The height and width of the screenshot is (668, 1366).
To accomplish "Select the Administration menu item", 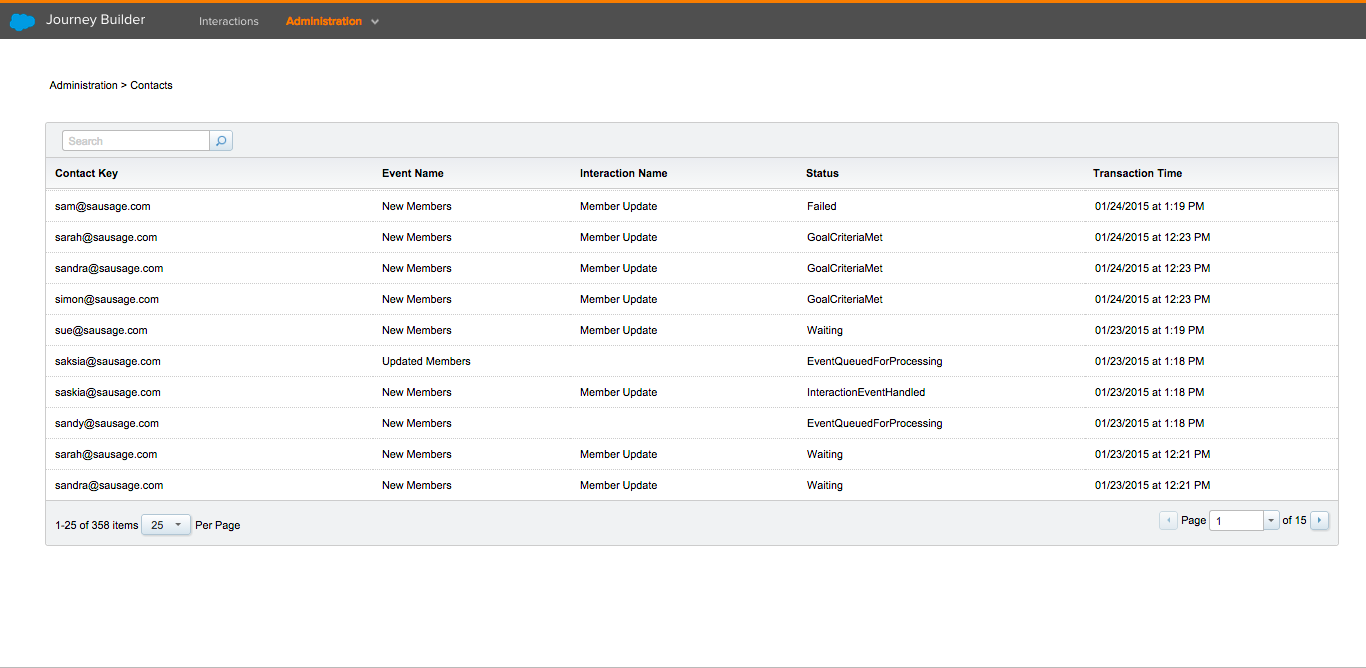I will (x=323, y=21).
